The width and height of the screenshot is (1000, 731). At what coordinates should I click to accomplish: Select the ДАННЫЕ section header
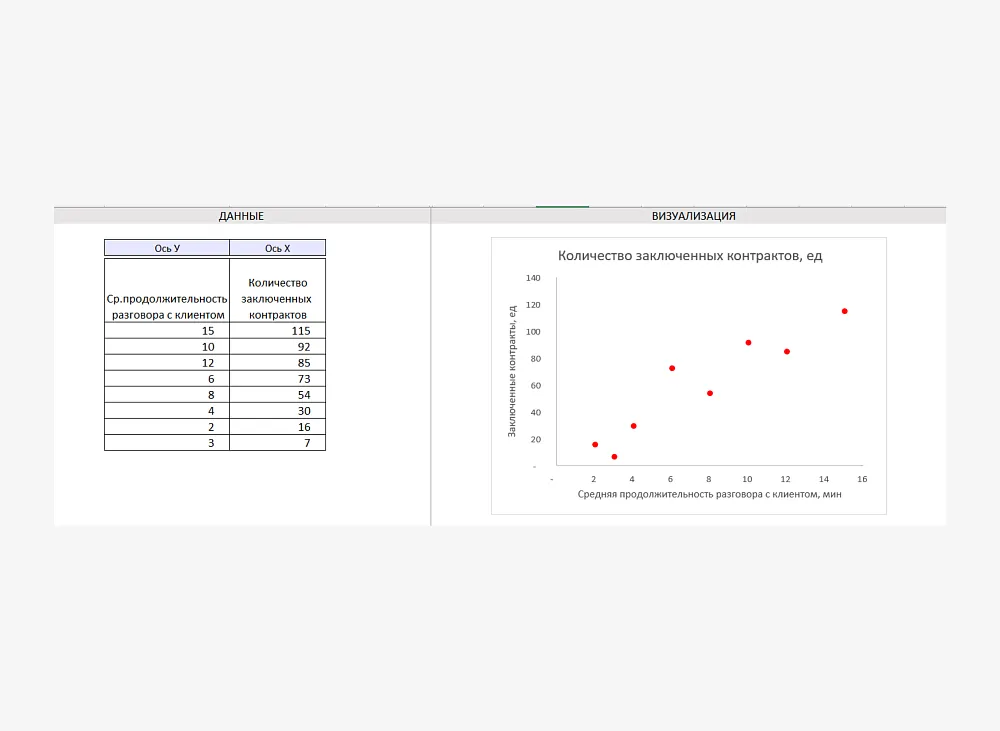(x=241, y=216)
